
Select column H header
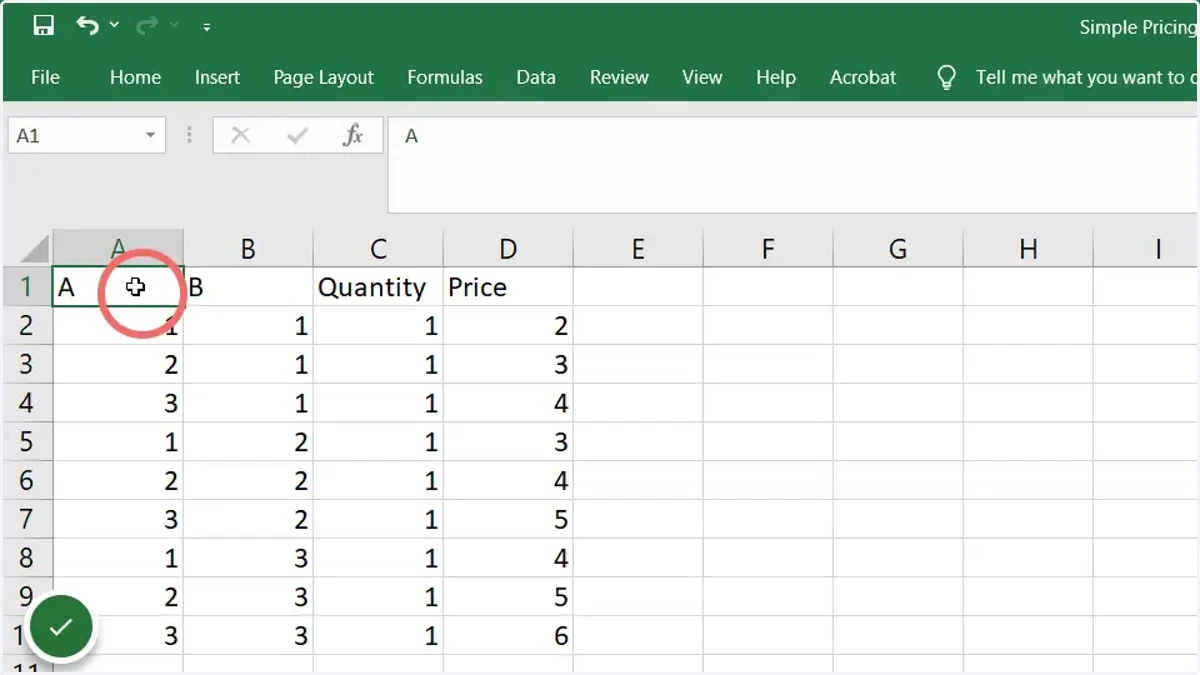[x=1028, y=249]
